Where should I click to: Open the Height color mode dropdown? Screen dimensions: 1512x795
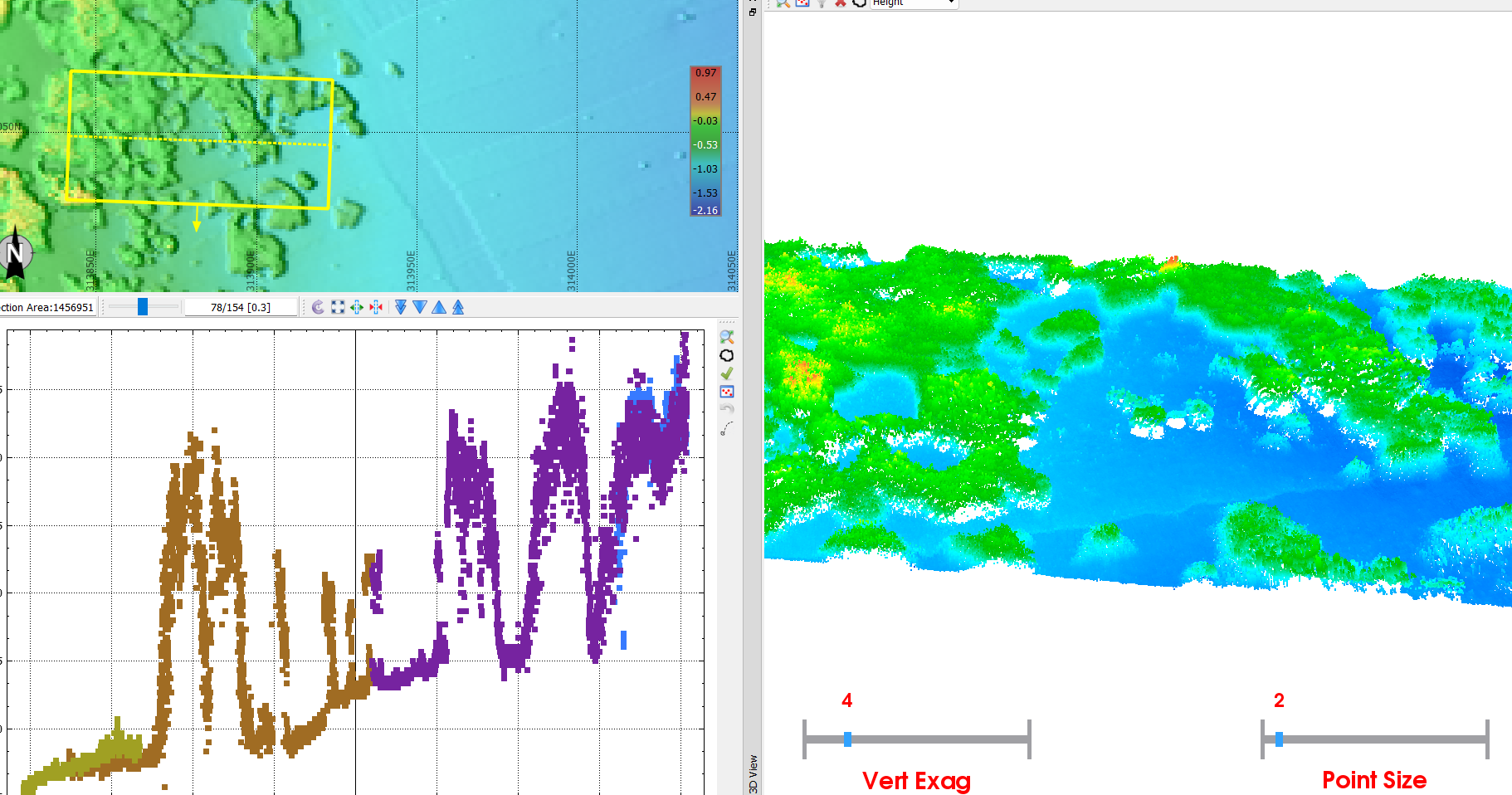click(914, 3)
